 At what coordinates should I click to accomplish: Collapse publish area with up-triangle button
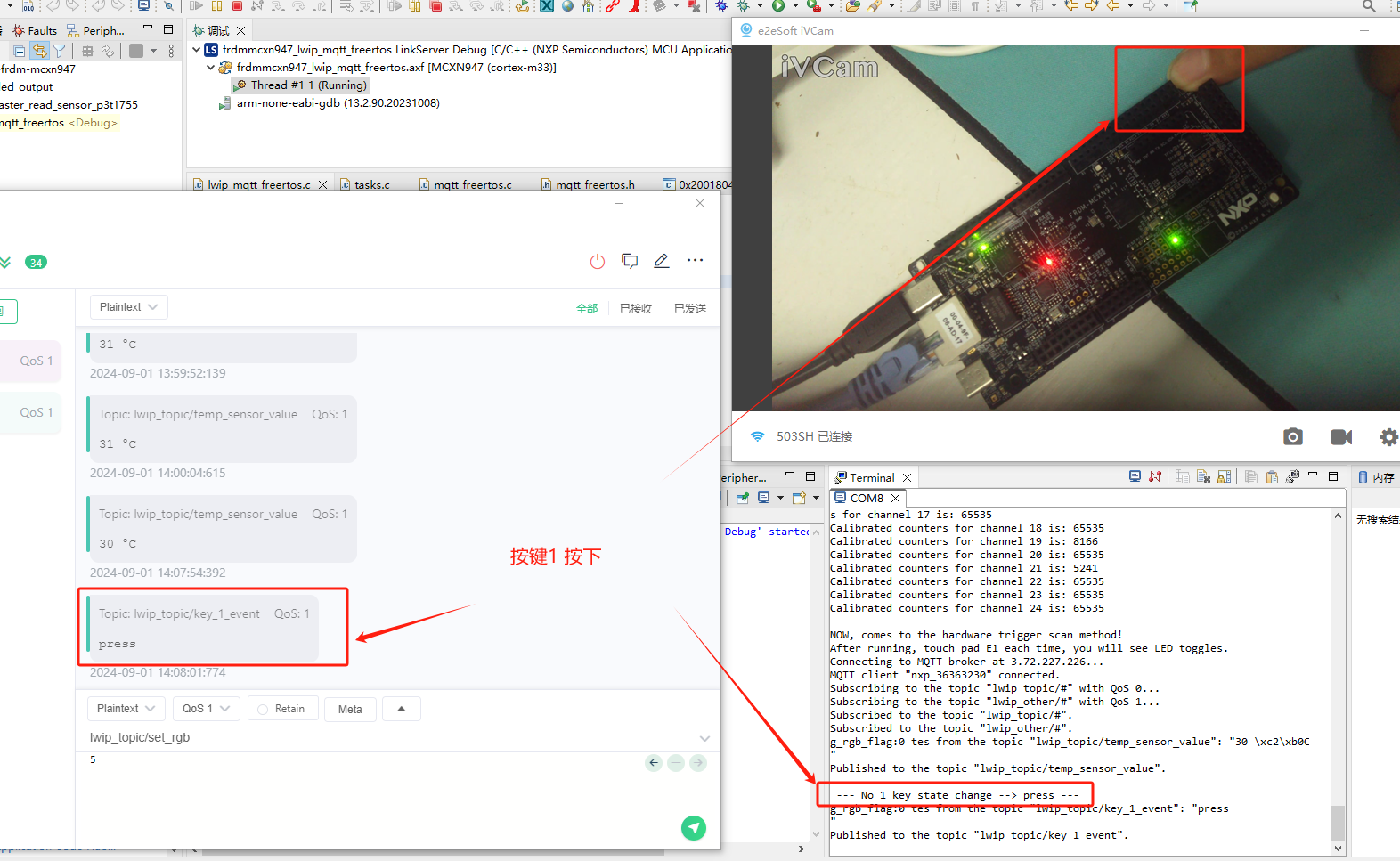coord(401,709)
